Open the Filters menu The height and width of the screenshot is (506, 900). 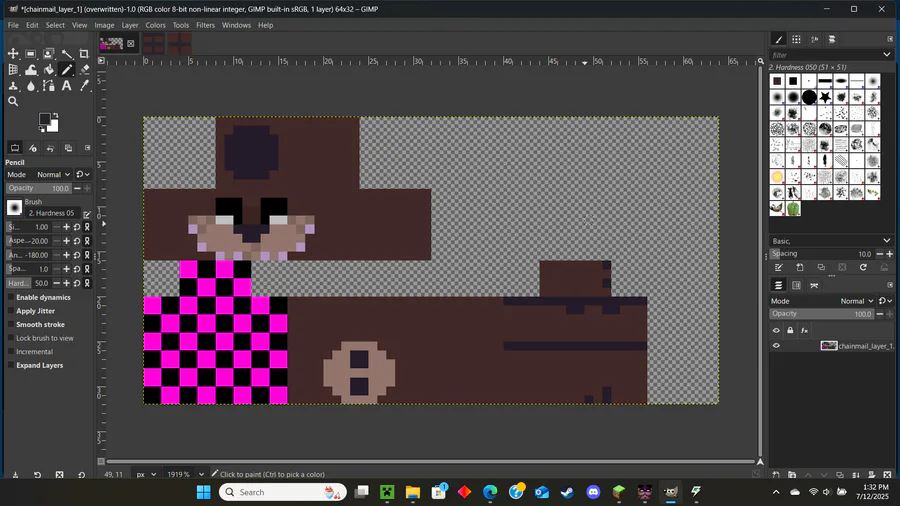pyautogui.click(x=205, y=25)
